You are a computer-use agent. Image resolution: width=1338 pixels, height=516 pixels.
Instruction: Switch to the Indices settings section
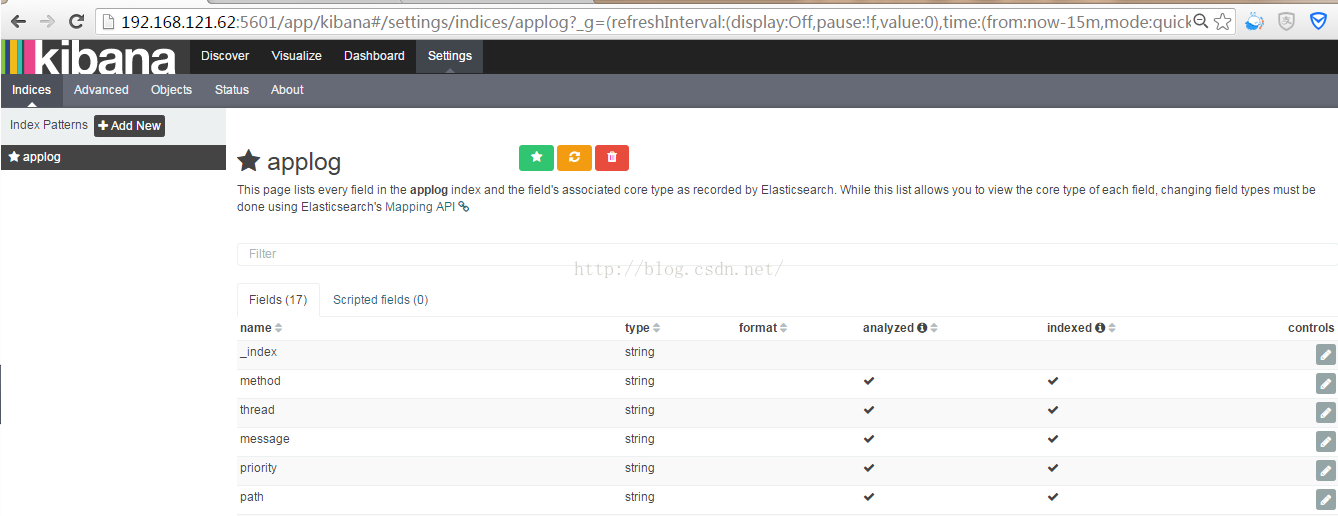pyautogui.click(x=31, y=90)
